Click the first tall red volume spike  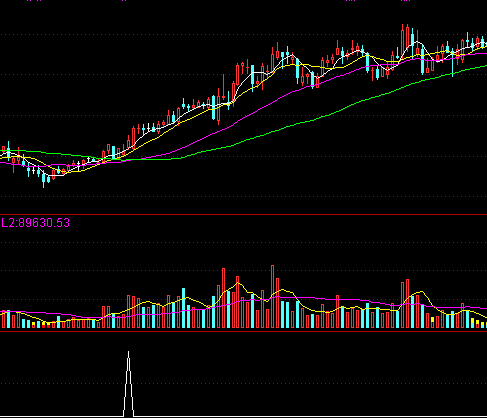(x=223, y=298)
